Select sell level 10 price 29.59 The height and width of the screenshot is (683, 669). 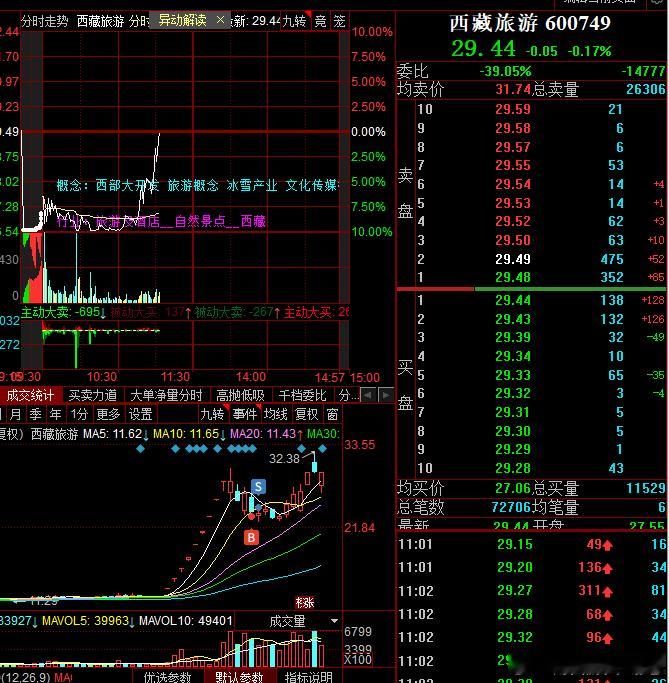pyautogui.click(x=513, y=109)
